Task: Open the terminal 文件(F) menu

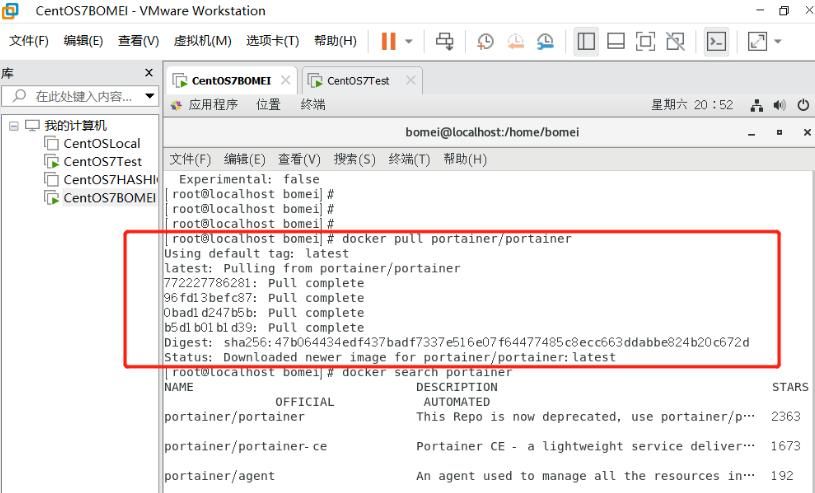Action: pos(190,159)
